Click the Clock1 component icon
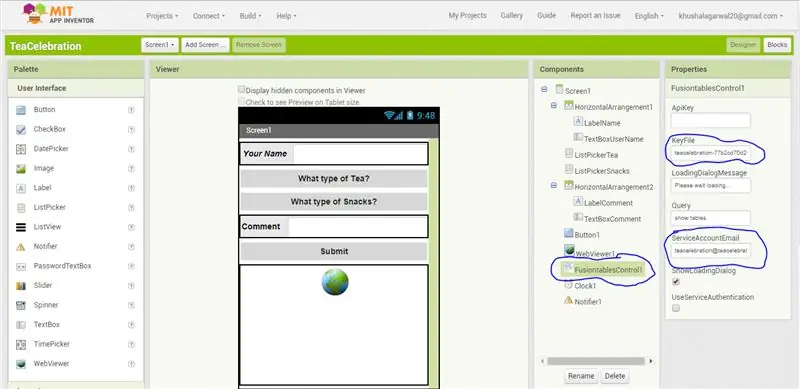Image resolution: width=800 pixels, height=389 pixels. [569, 285]
